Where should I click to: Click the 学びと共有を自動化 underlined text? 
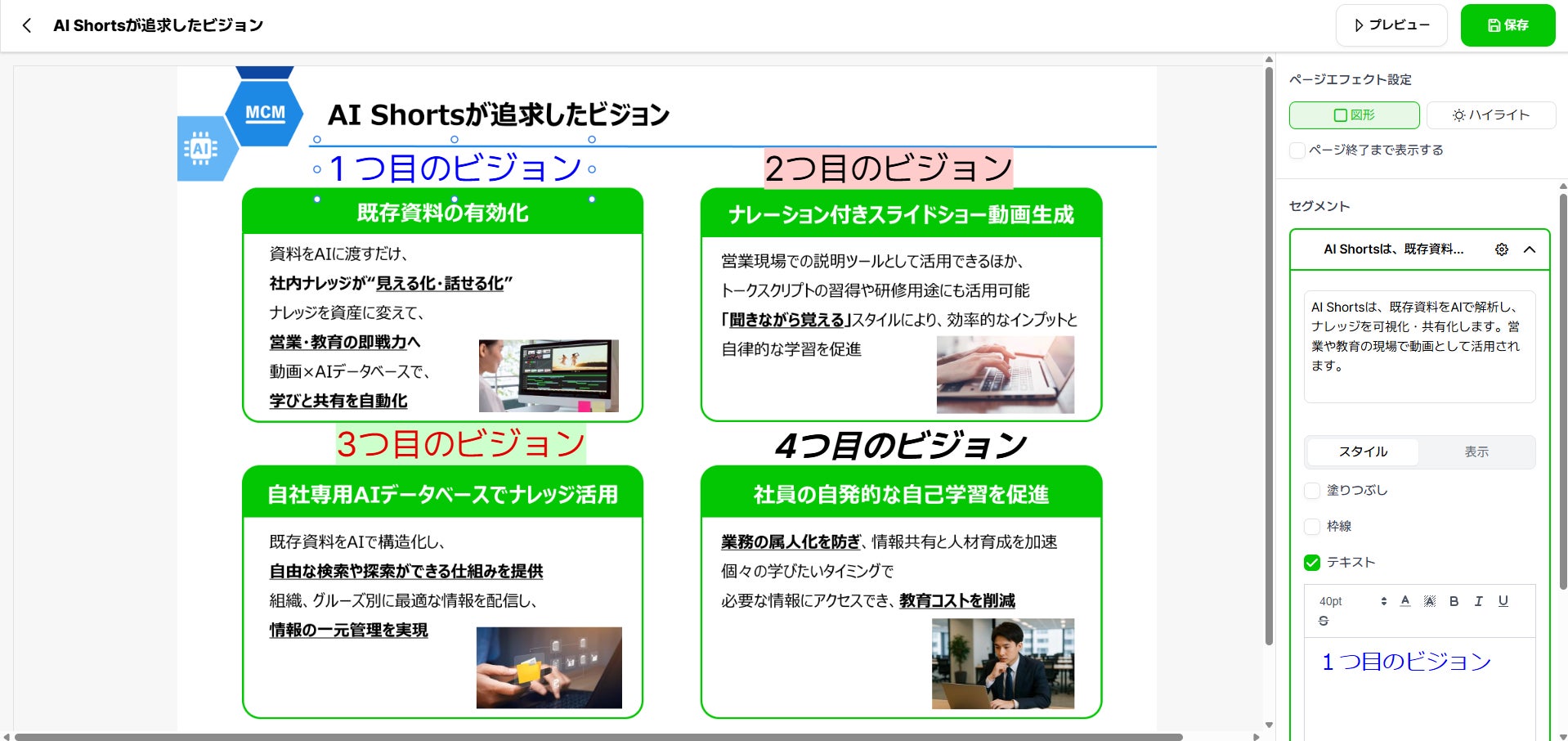pyautogui.click(x=338, y=401)
